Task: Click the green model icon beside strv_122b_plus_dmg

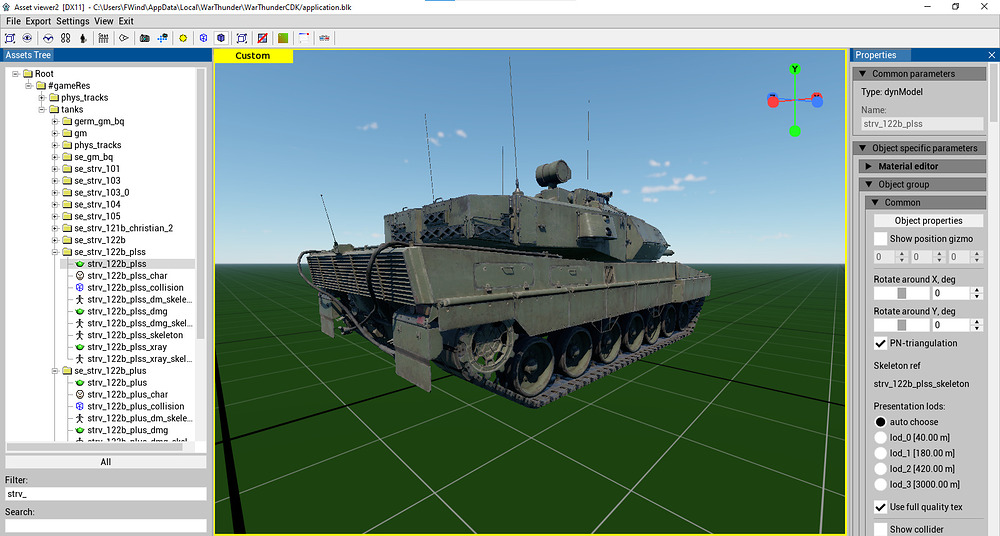Action: point(80,430)
